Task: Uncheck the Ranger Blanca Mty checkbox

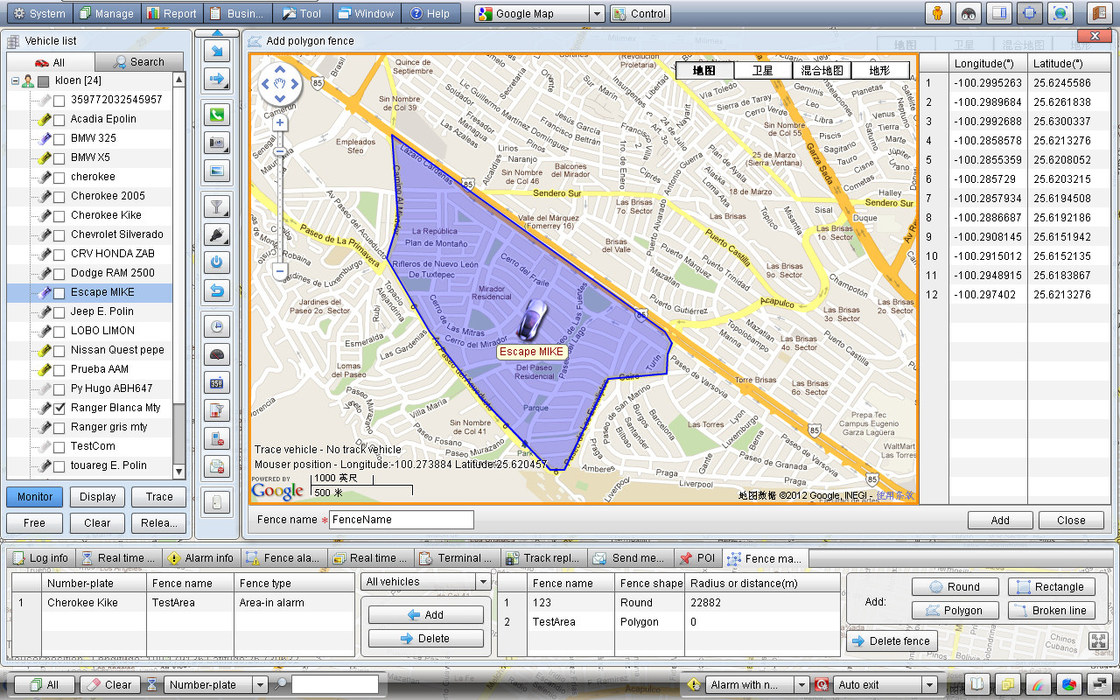Action: (60, 408)
